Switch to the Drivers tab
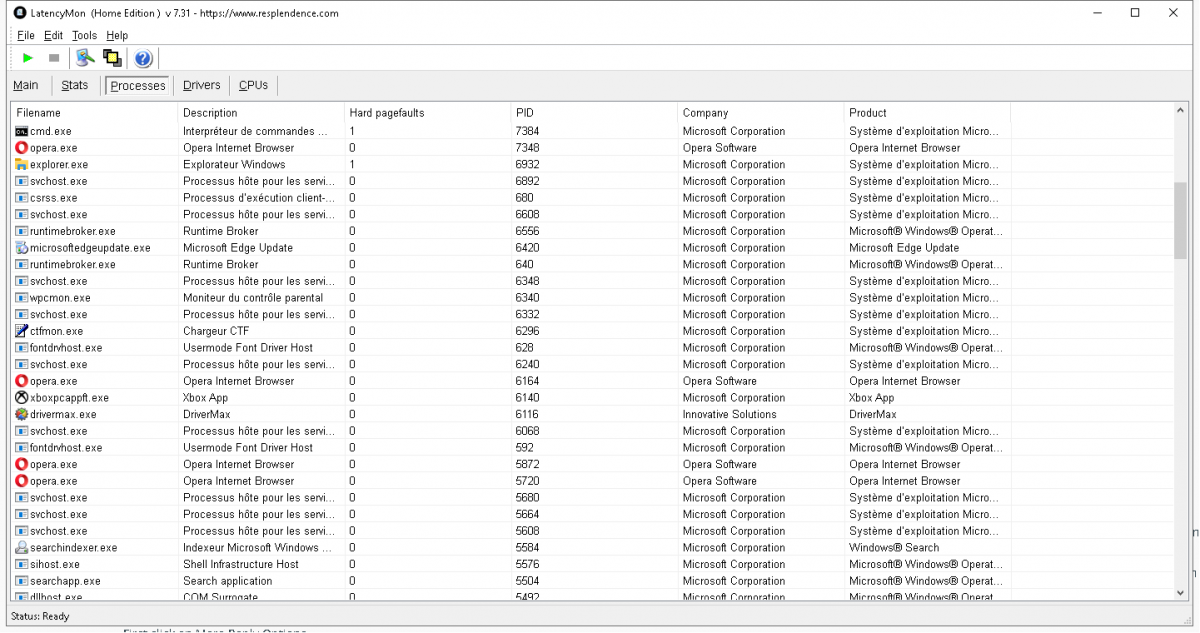 [x=202, y=85]
